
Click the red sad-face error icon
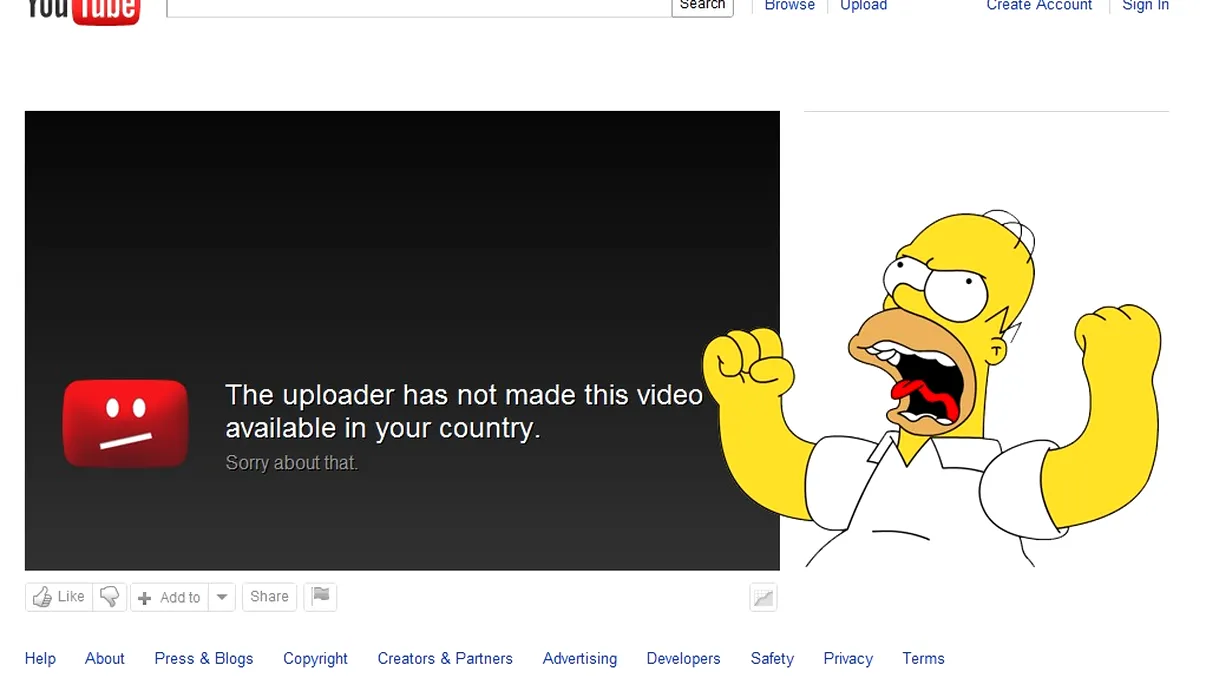(126, 423)
